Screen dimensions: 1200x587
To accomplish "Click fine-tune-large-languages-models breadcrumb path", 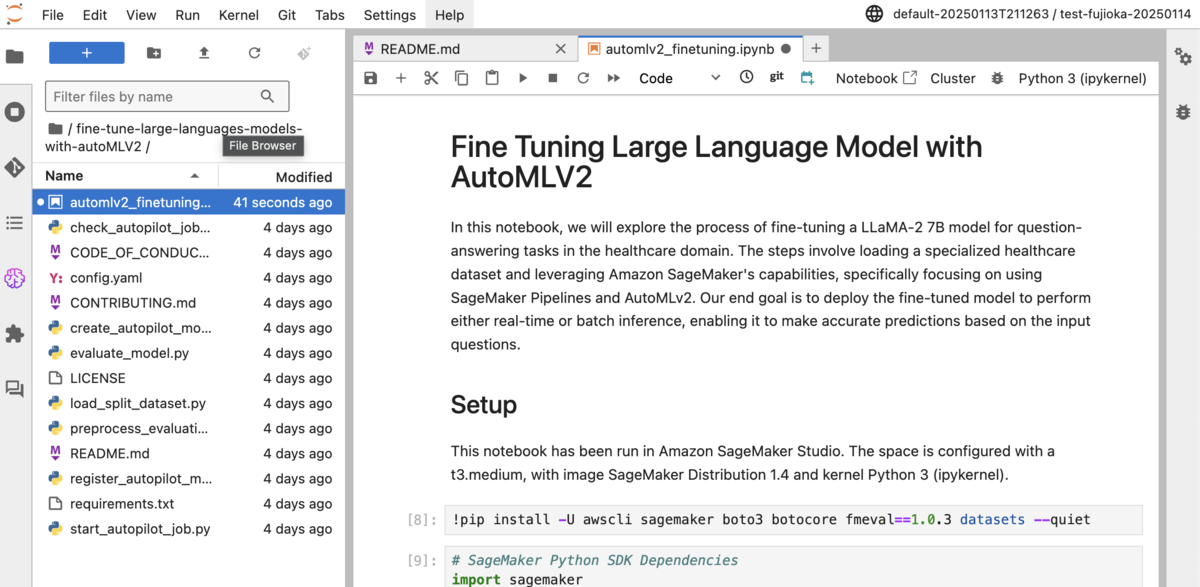I will click(174, 137).
